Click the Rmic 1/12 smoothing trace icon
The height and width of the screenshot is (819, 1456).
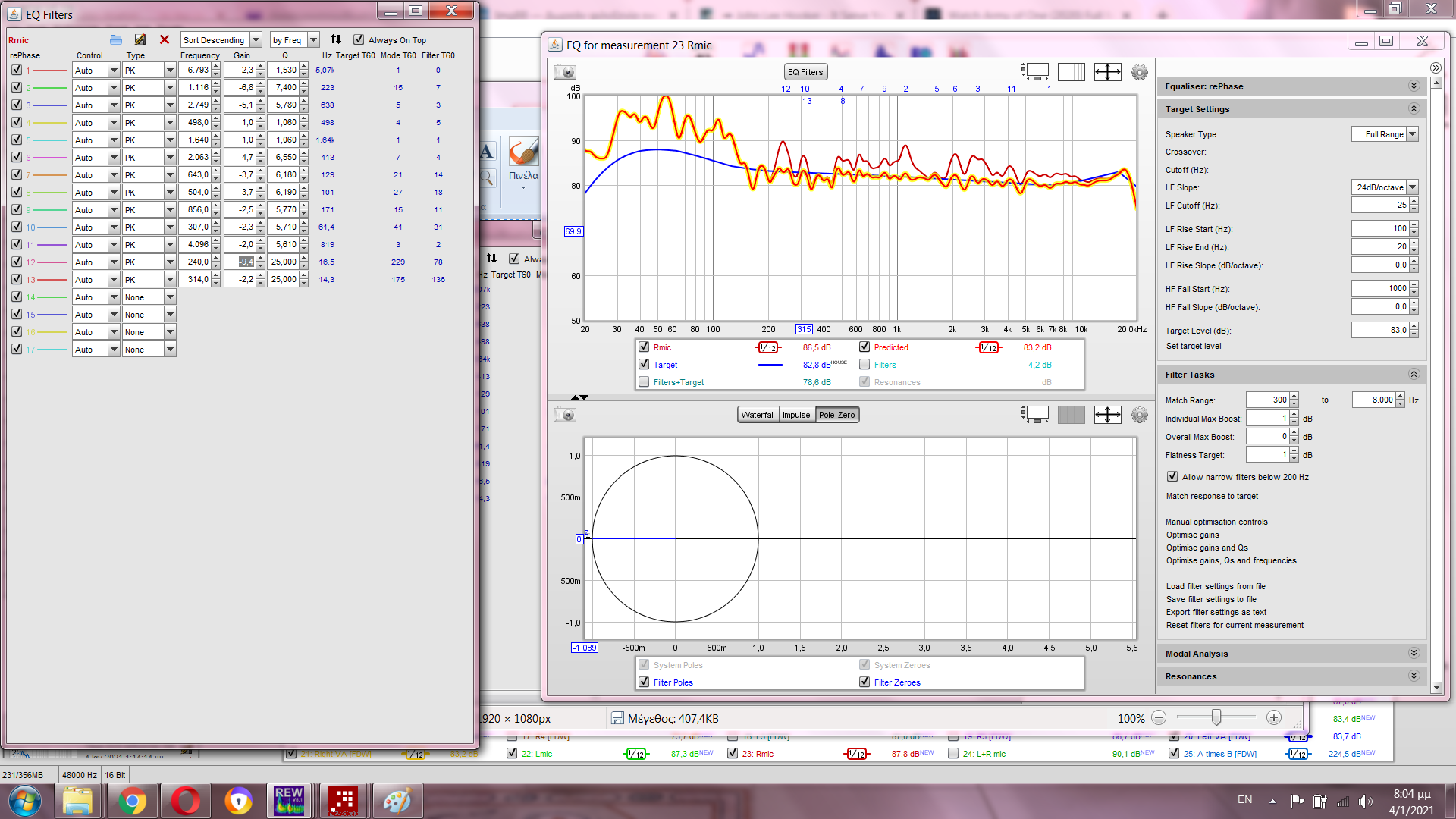[767, 347]
